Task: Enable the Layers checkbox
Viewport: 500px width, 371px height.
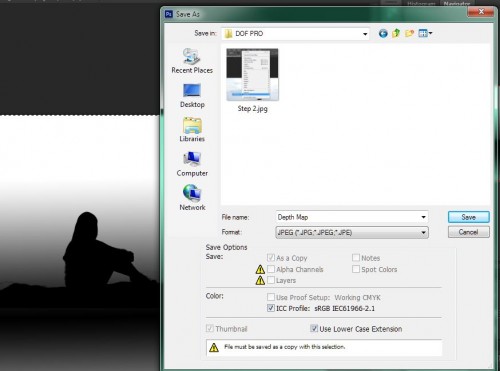Action: pos(271,280)
